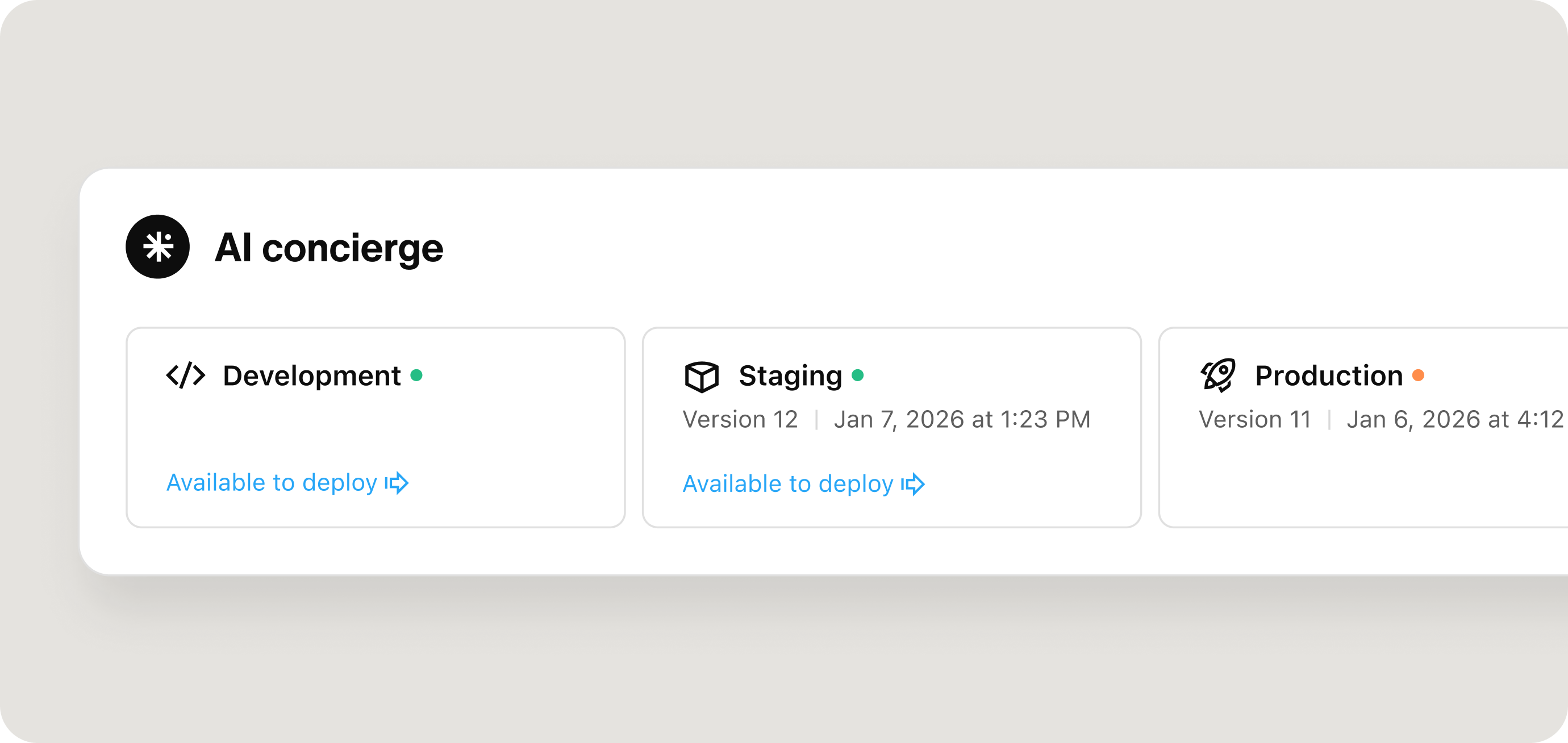Click the AI concierge asterisk logo
Image resolution: width=1568 pixels, height=743 pixels.
(158, 247)
